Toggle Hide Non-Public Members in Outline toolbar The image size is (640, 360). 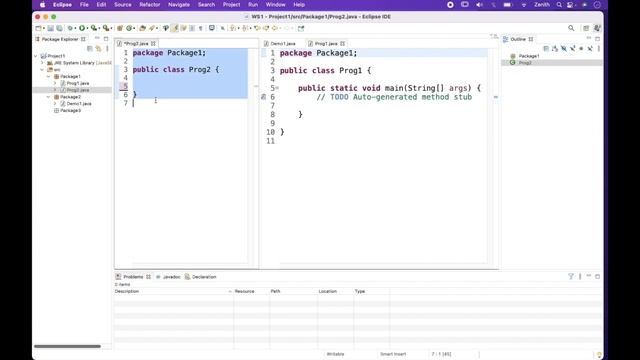[x=581, y=49]
